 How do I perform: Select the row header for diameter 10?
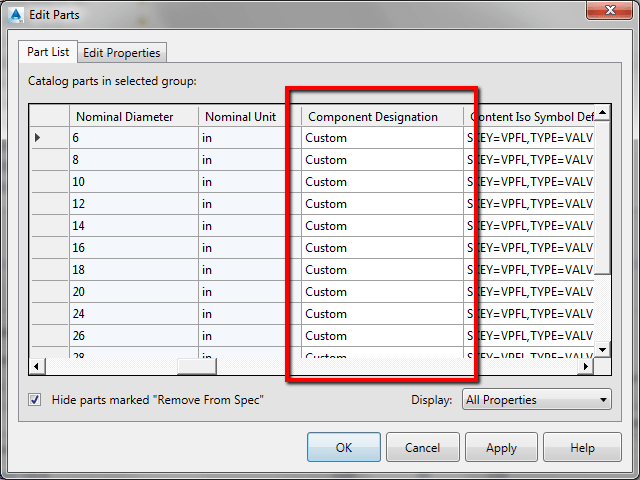coord(49,182)
